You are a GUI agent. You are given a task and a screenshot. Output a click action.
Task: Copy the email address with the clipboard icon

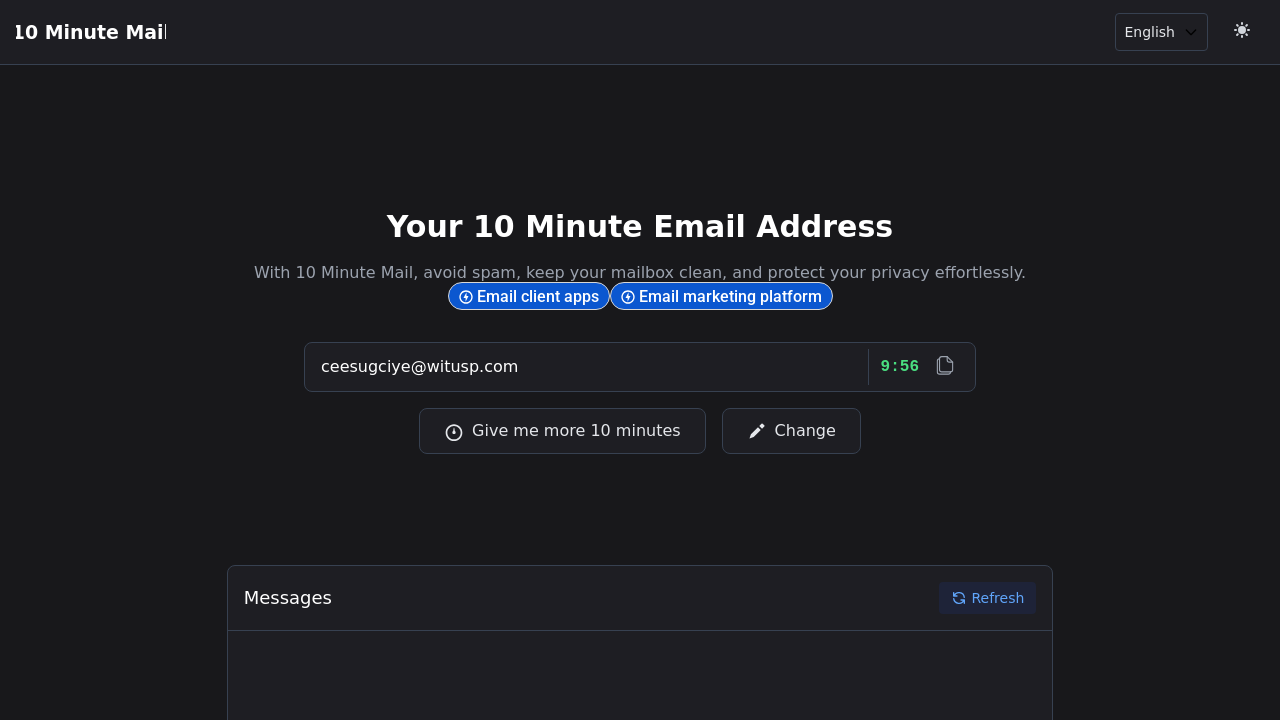point(945,366)
